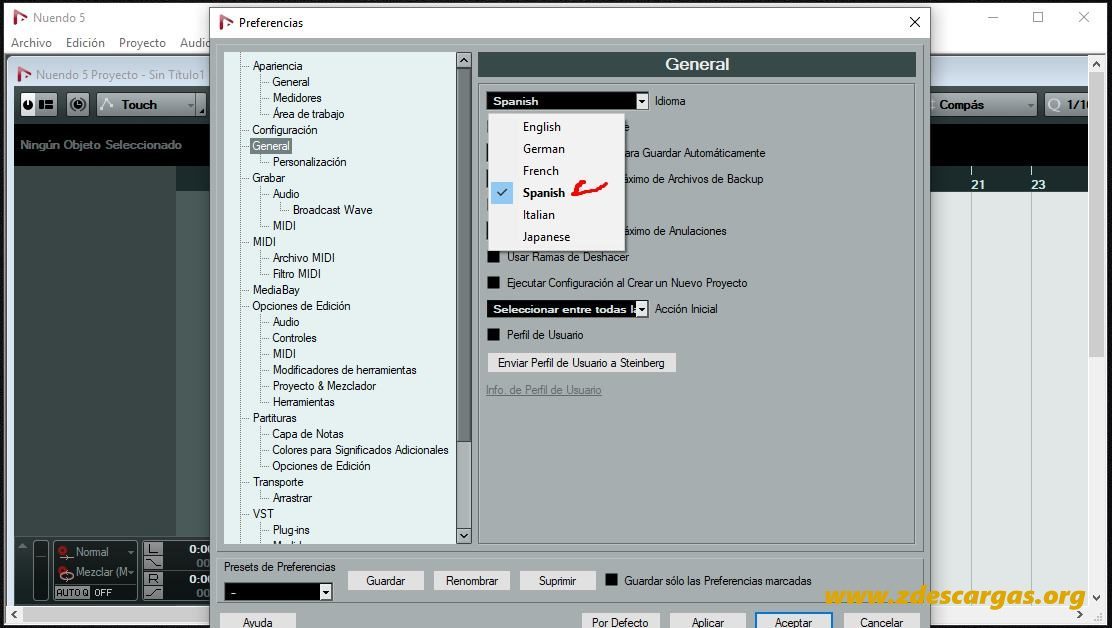Check Usar Ramas de Deshacer
The image size is (1112, 628).
click(x=494, y=257)
